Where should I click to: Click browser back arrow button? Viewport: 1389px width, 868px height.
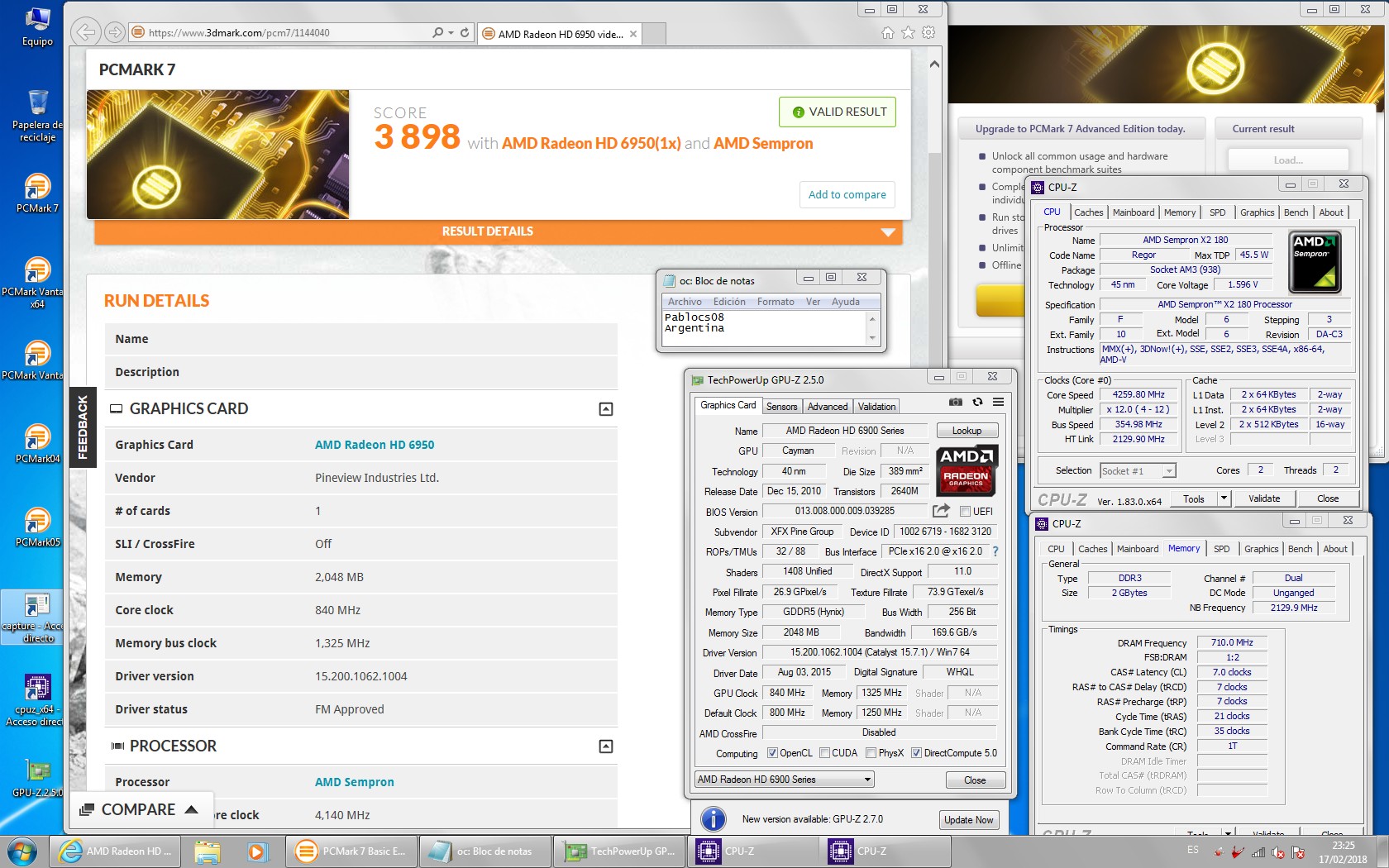tap(85, 32)
